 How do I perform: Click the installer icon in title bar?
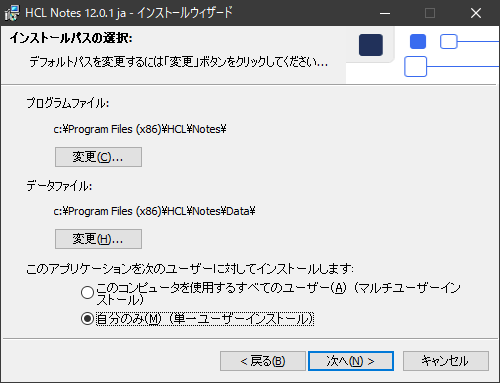[12, 13]
